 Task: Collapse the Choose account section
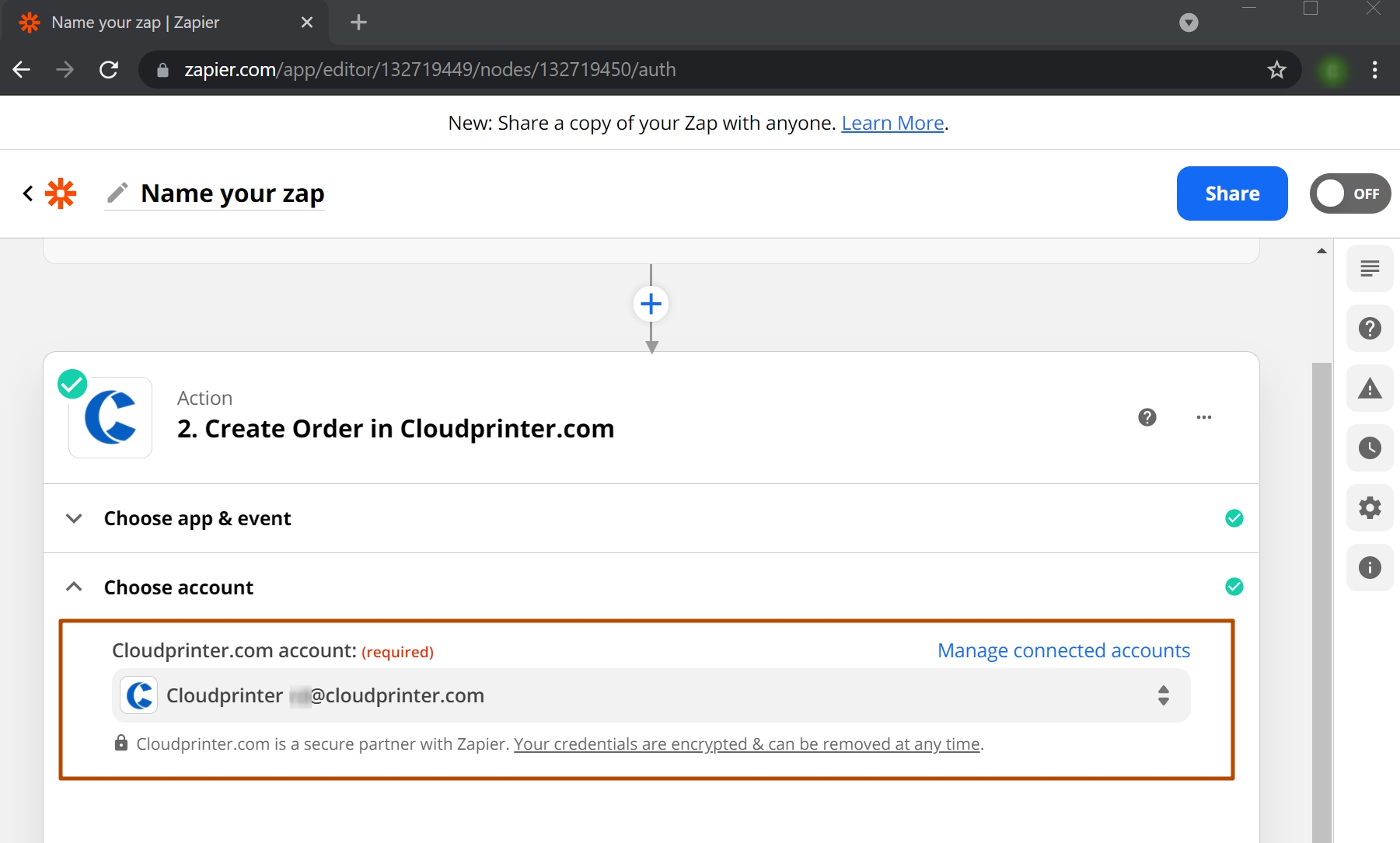(651, 587)
